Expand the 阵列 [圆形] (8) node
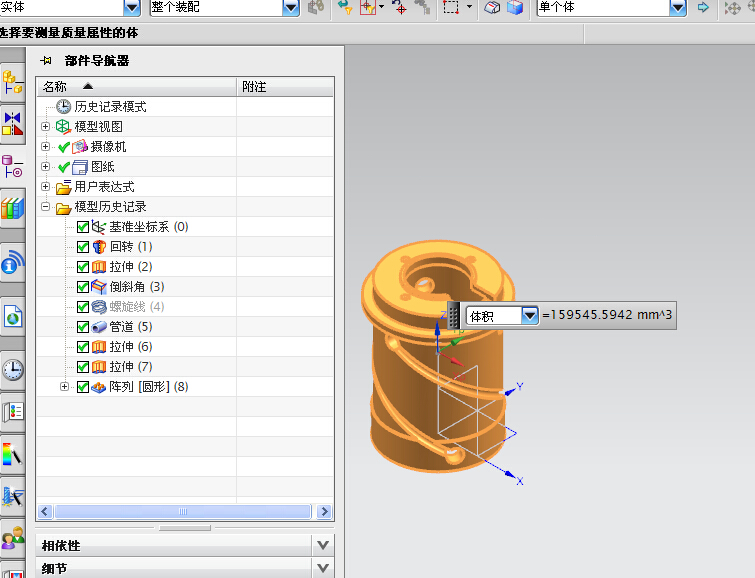This screenshot has height=578, width=755. (x=65, y=387)
